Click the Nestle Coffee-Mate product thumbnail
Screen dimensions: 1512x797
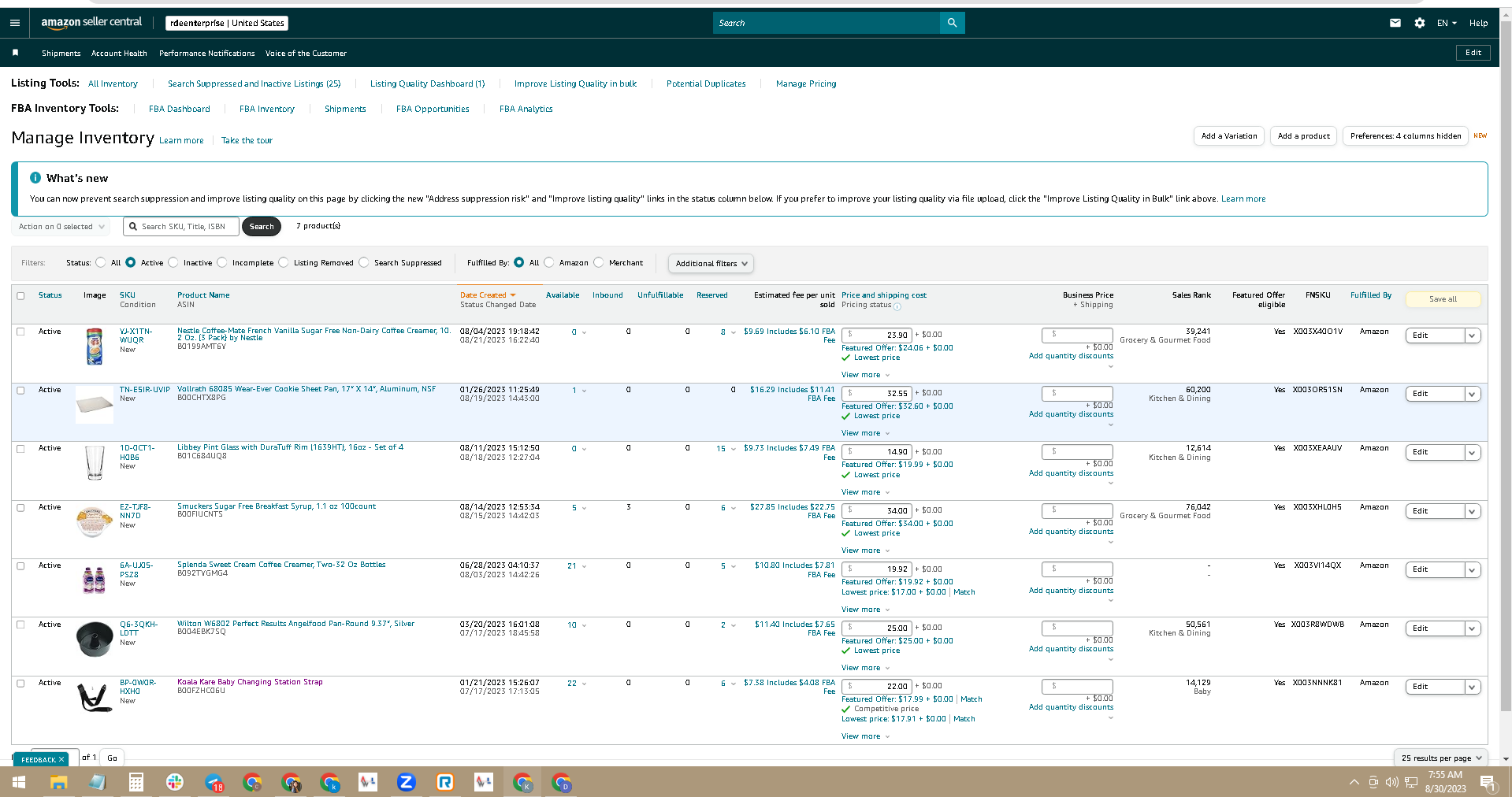point(95,347)
